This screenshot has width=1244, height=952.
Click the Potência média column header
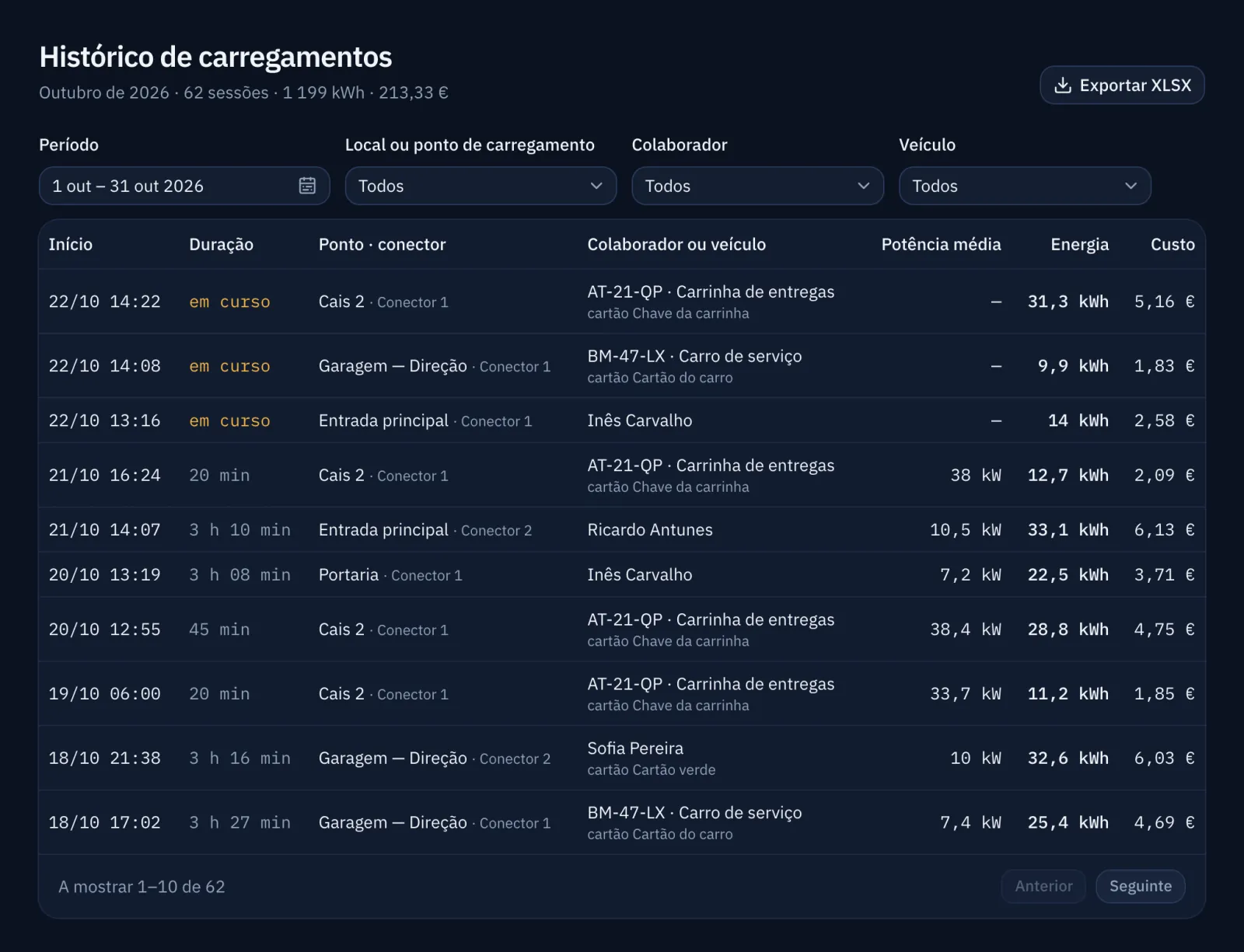[941, 244]
